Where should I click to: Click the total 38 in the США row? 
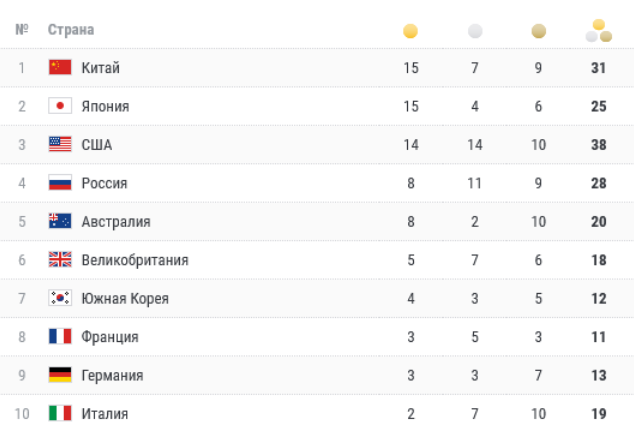(598, 145)
